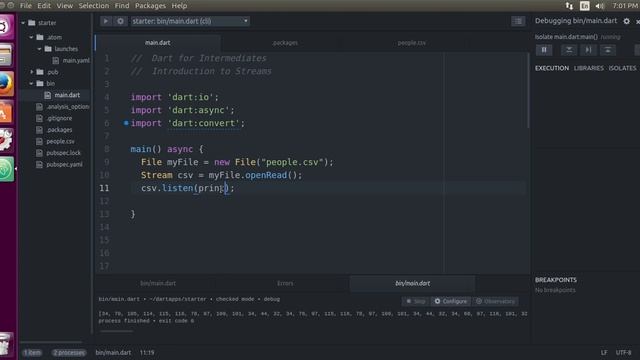Open pubspec.yaml in the file tree
640x360 pixels.
tap(60, 164)
